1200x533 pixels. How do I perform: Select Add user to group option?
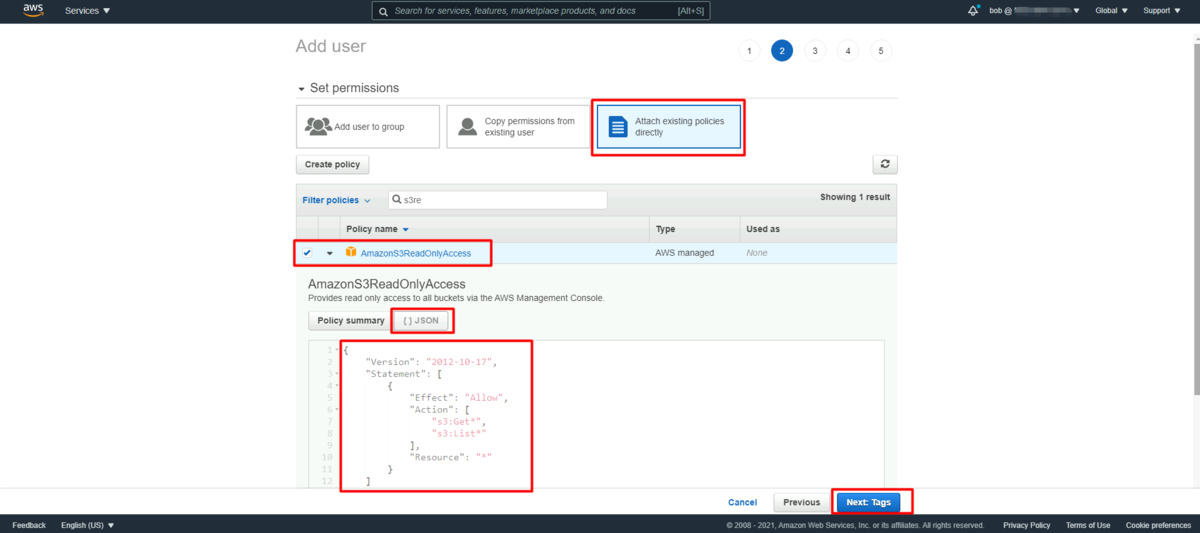(x=367, y=127)
